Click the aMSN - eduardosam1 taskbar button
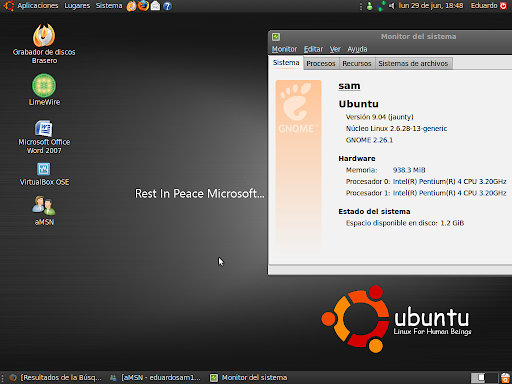 (x=156, y=378)
